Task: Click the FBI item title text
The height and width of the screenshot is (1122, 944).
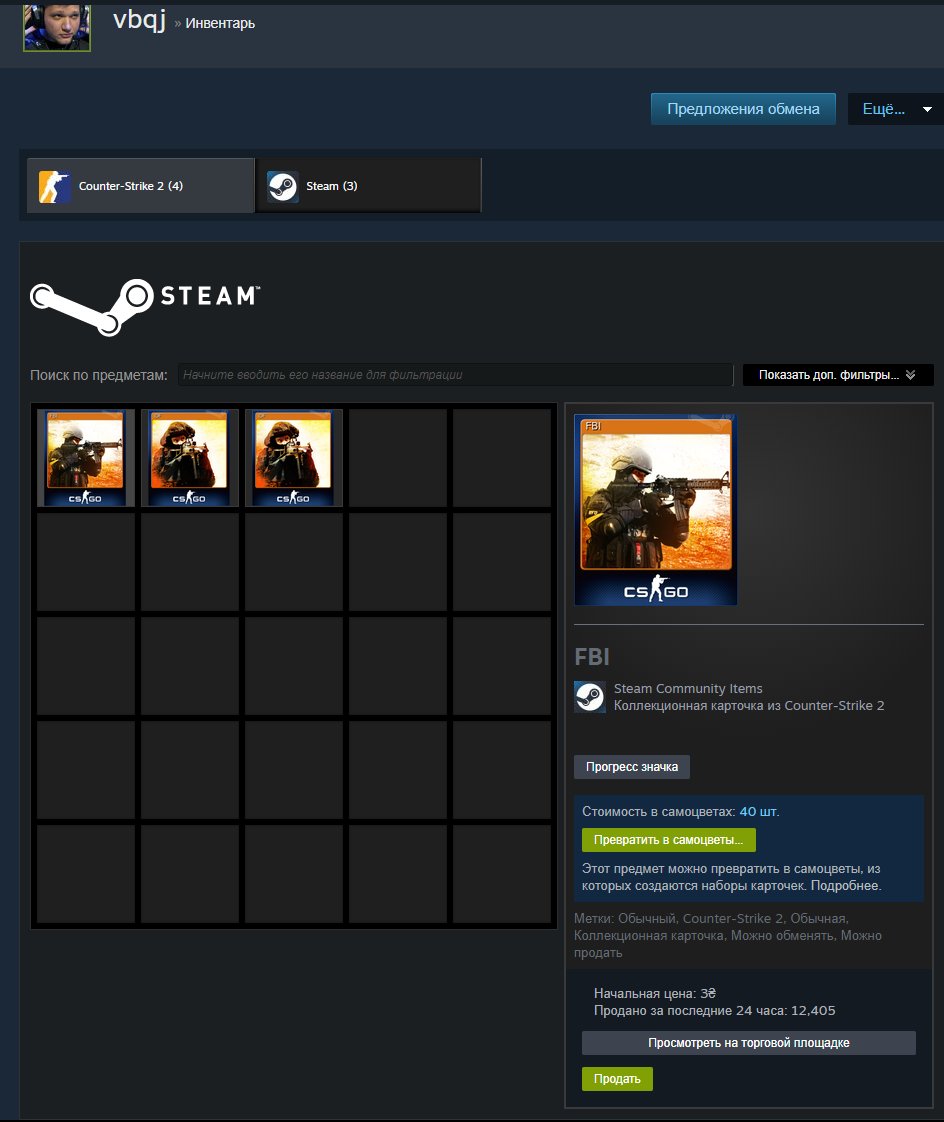Action: coord(592,657)
